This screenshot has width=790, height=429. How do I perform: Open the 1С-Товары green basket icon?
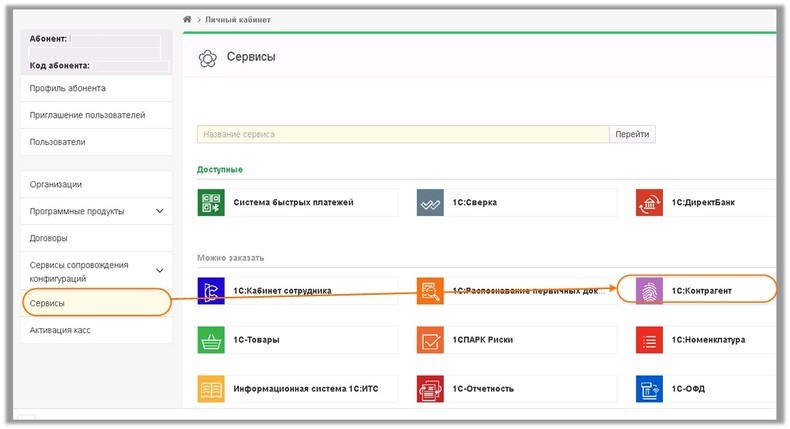(x=211, y=340)
